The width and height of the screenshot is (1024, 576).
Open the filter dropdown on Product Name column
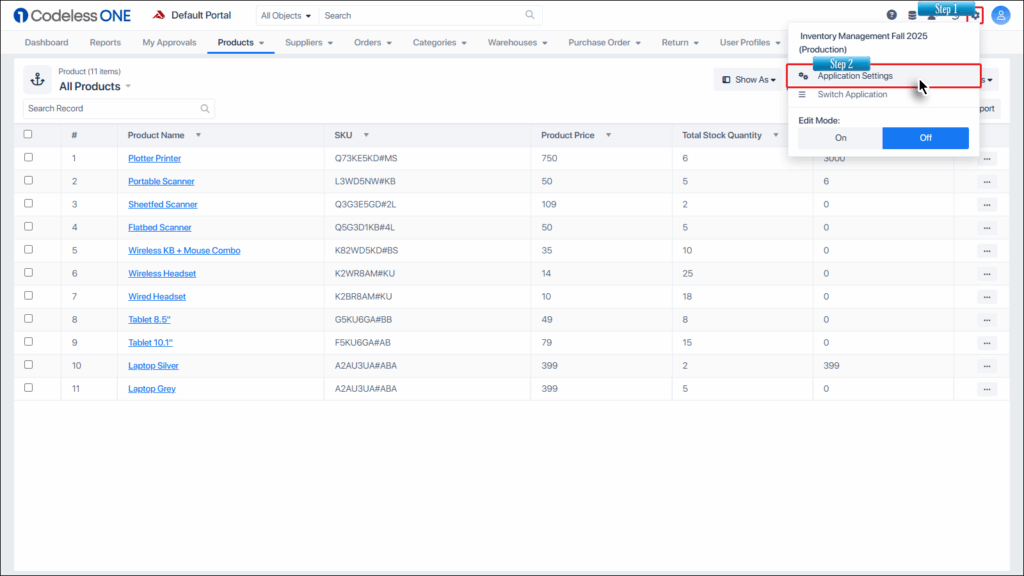[x=199, y=135]
